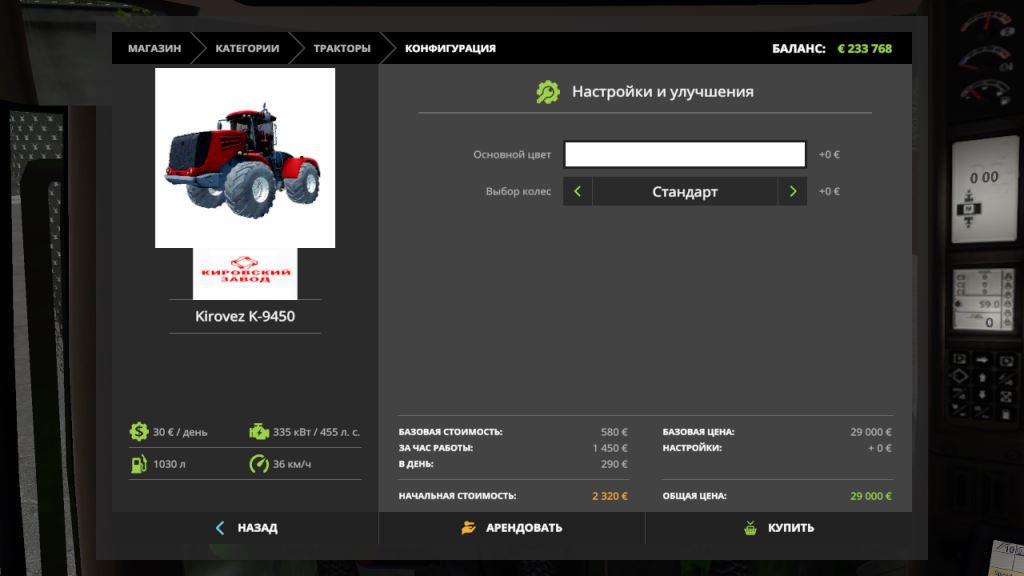
Task: Click the back arrow chevron icon
Action: tap(220, 528)
